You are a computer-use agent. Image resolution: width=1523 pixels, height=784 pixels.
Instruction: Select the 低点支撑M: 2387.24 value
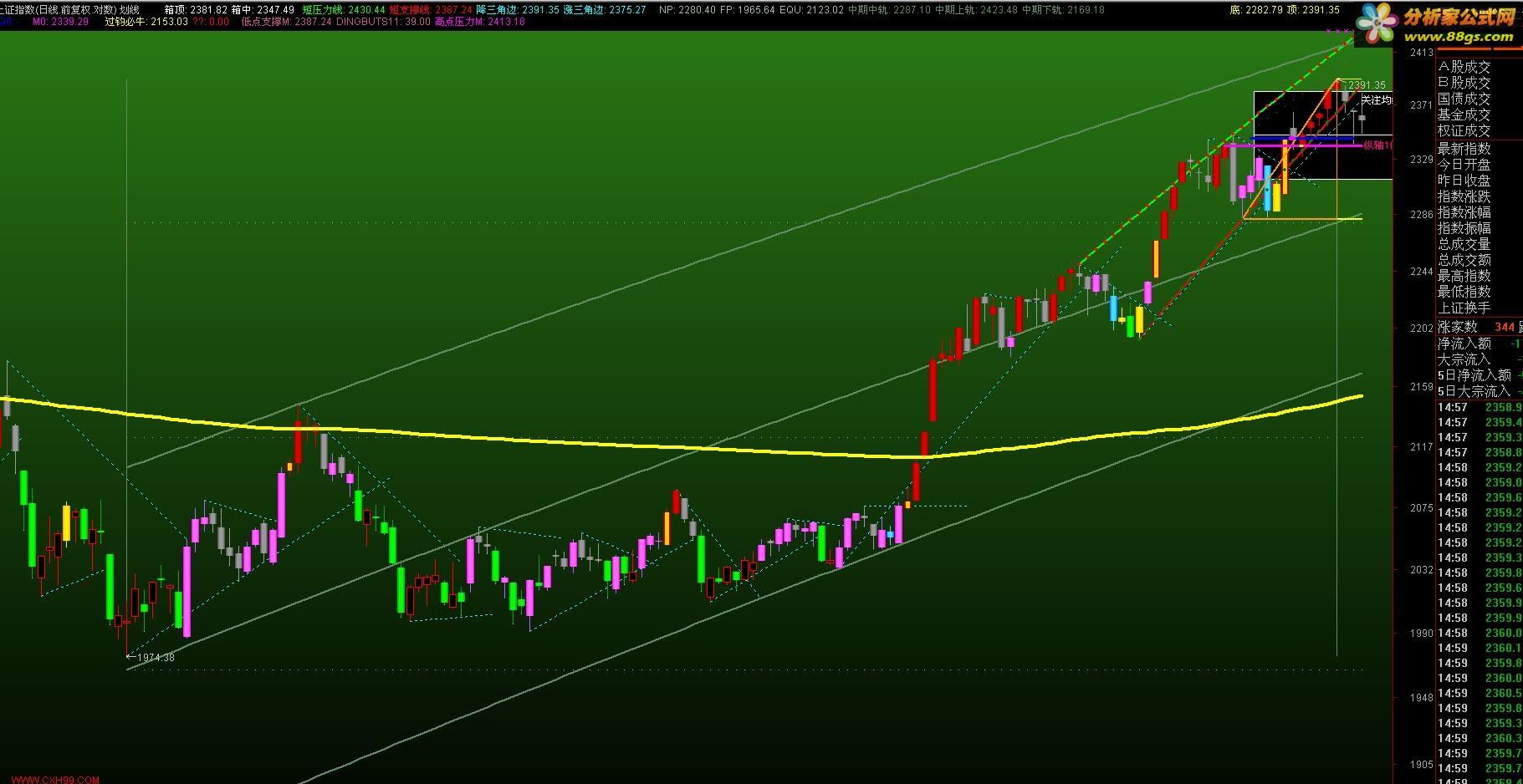287,22
